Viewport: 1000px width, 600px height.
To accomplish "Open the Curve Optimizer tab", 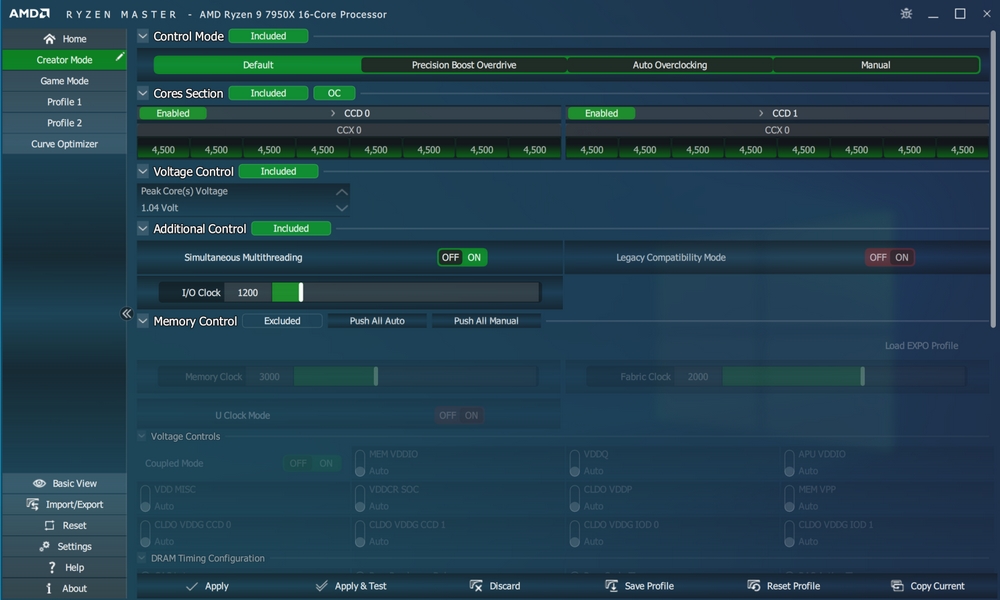I will pyautogui.click(x=64, y=144).
